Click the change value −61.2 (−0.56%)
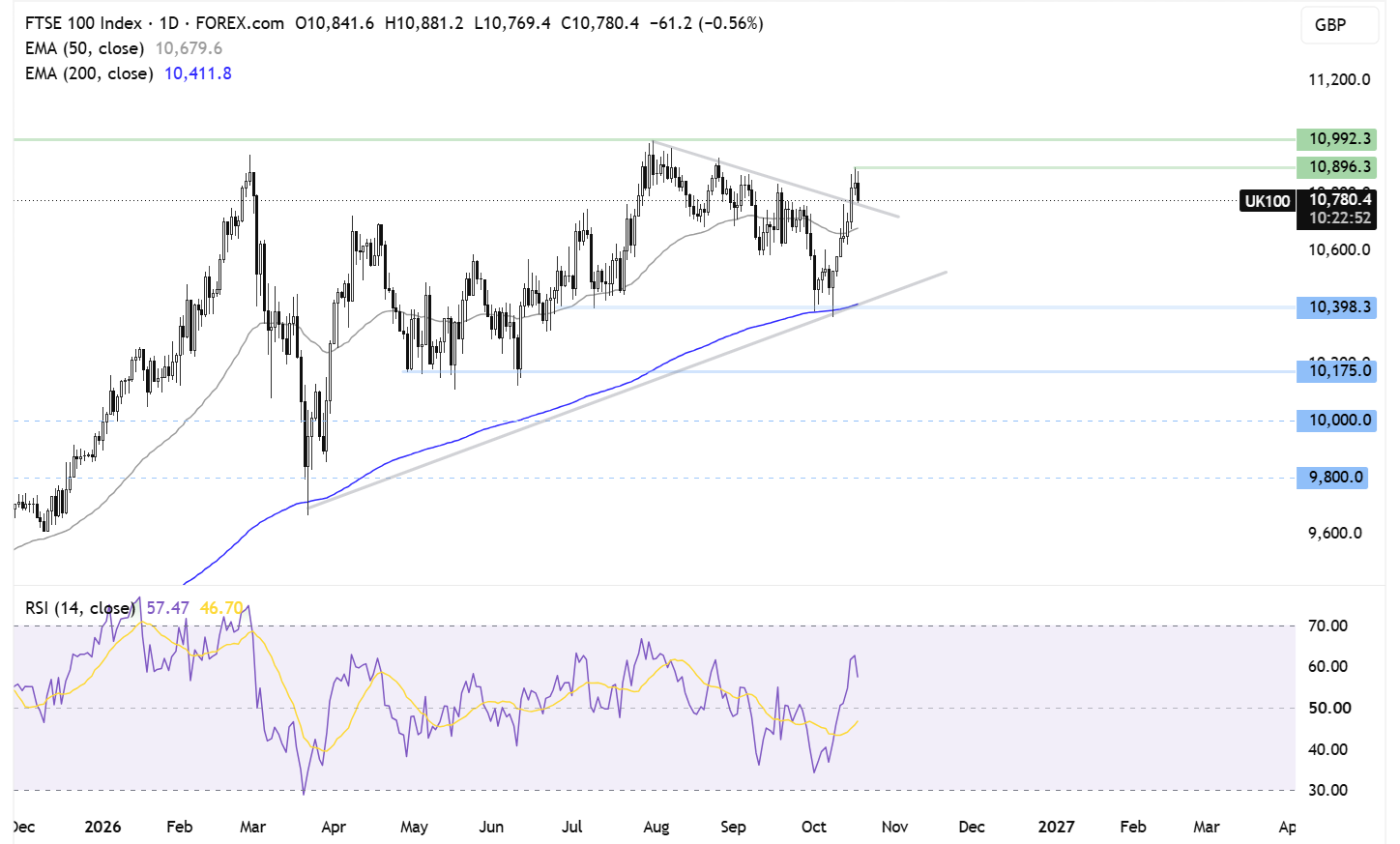The image size is (1400, 844). pyautogui.click(x=706, y=23)
